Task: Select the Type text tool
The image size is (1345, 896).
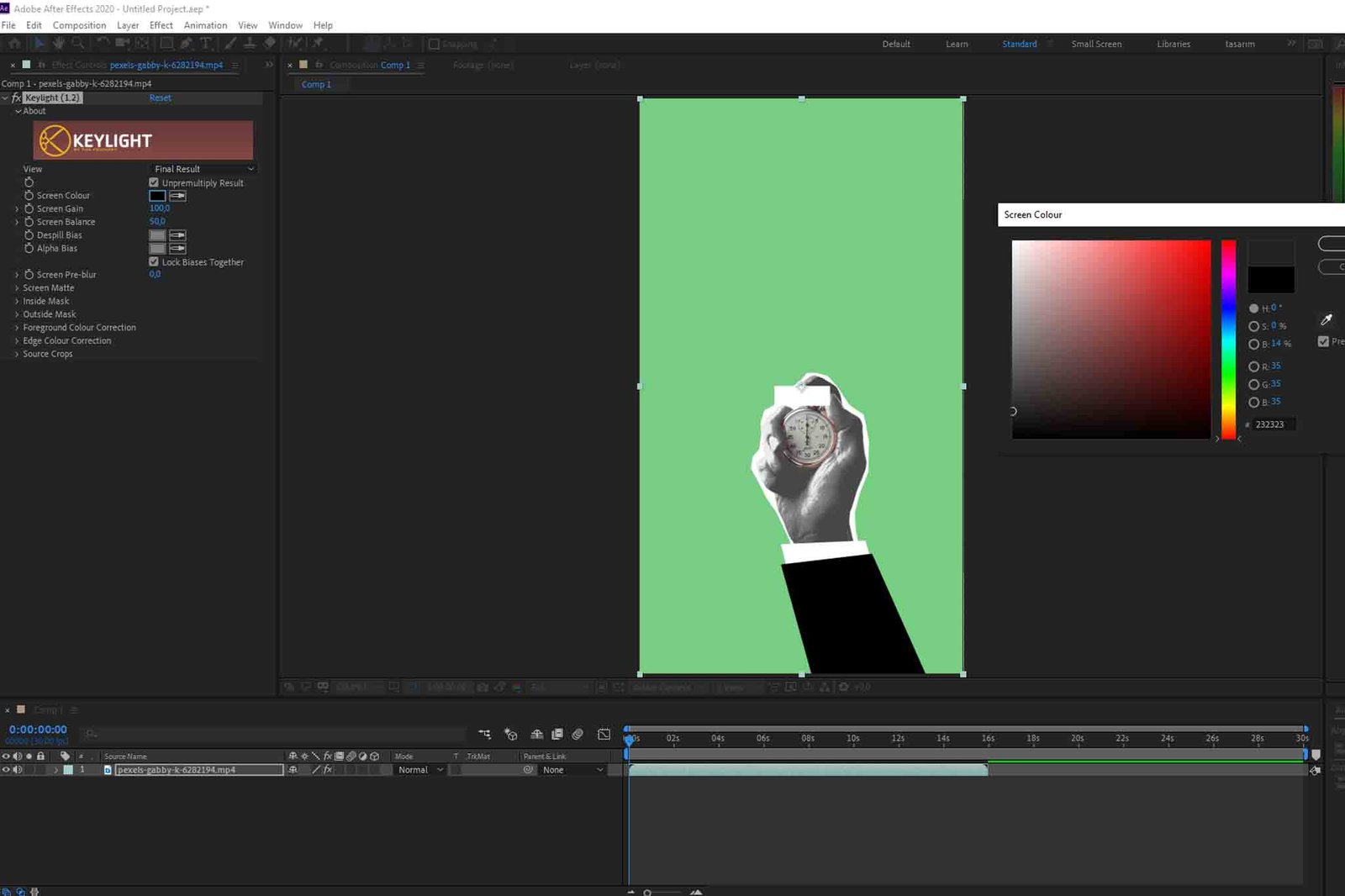Action: pos(206,44)
